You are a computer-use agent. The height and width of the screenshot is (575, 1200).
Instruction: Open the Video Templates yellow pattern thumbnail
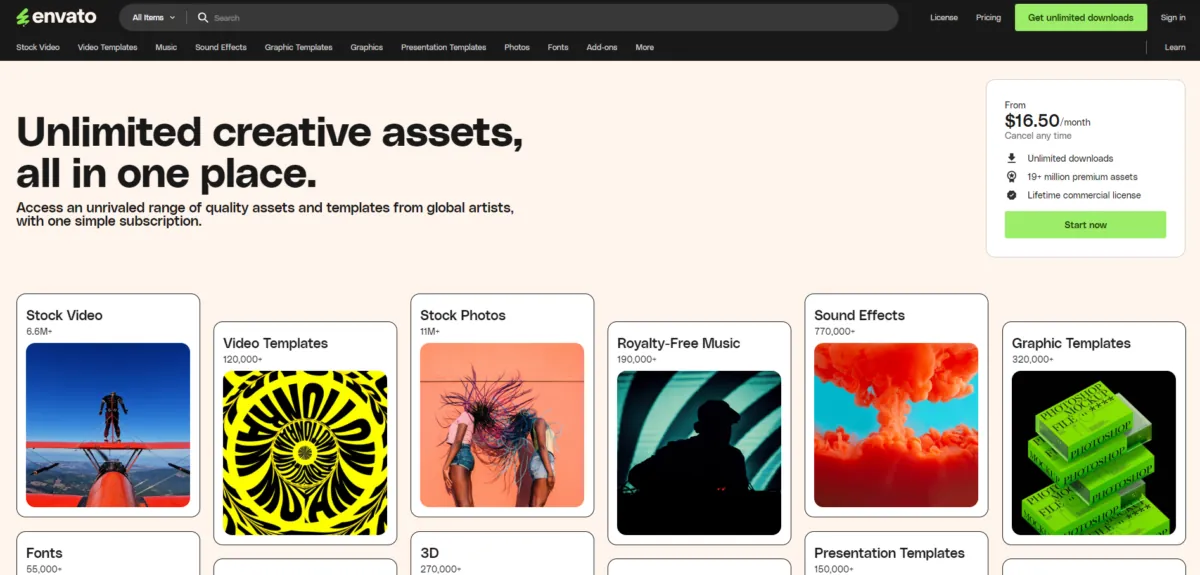(x=305, y=453)
